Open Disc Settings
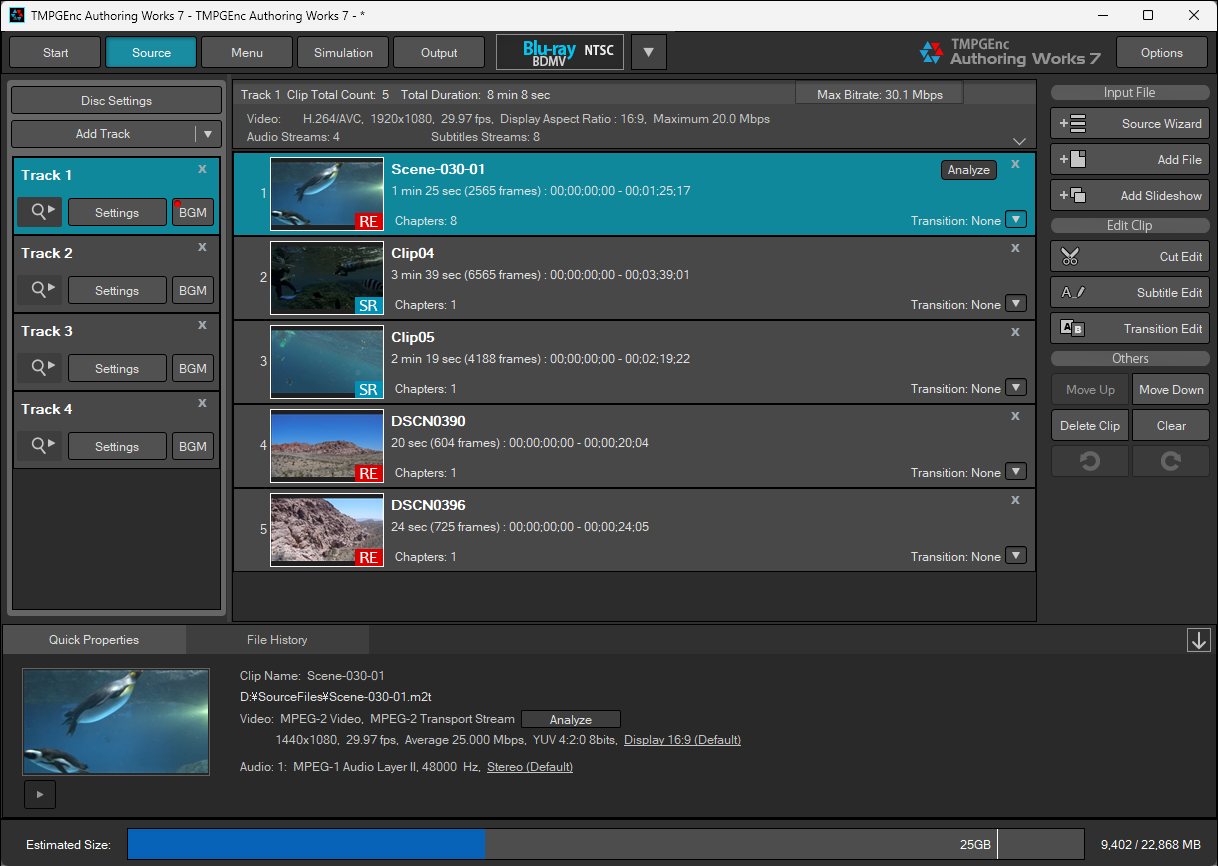 [116, 101]
